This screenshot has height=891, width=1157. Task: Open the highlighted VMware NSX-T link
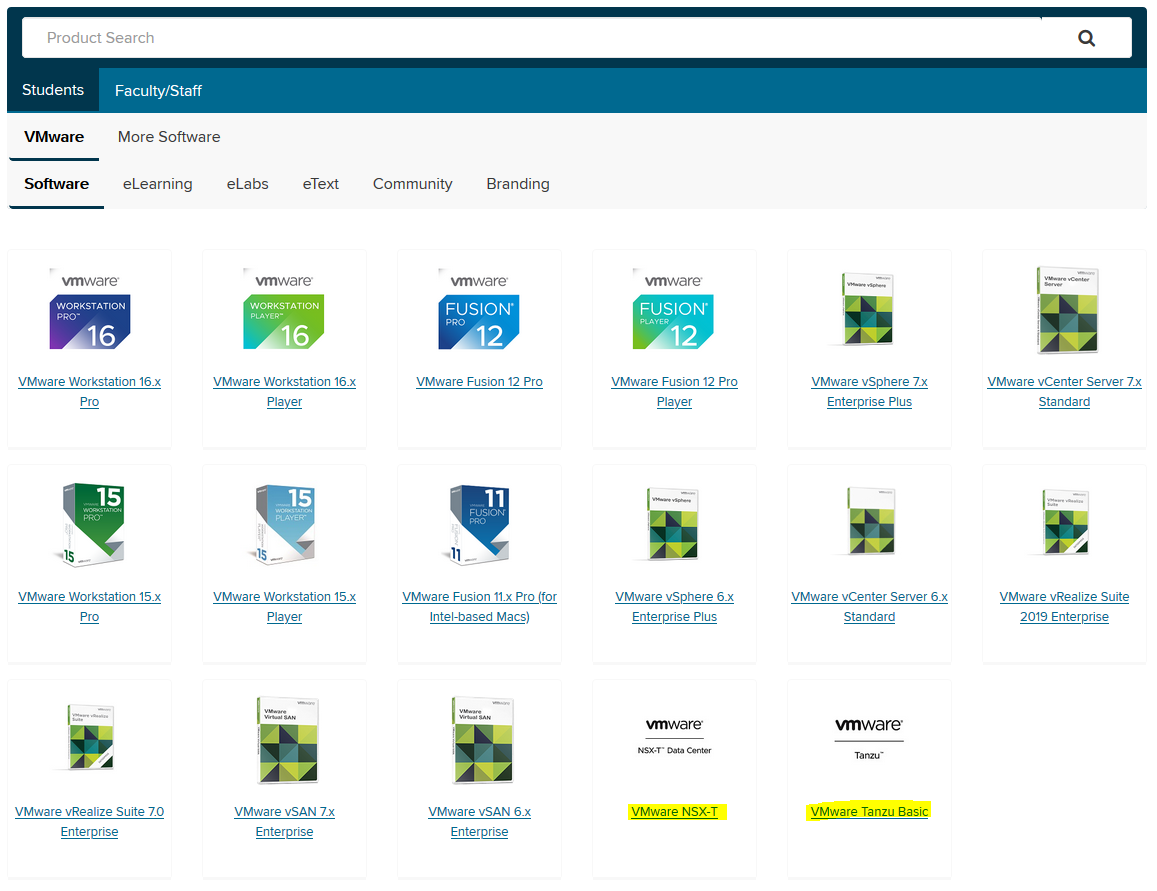coord(674,811)
